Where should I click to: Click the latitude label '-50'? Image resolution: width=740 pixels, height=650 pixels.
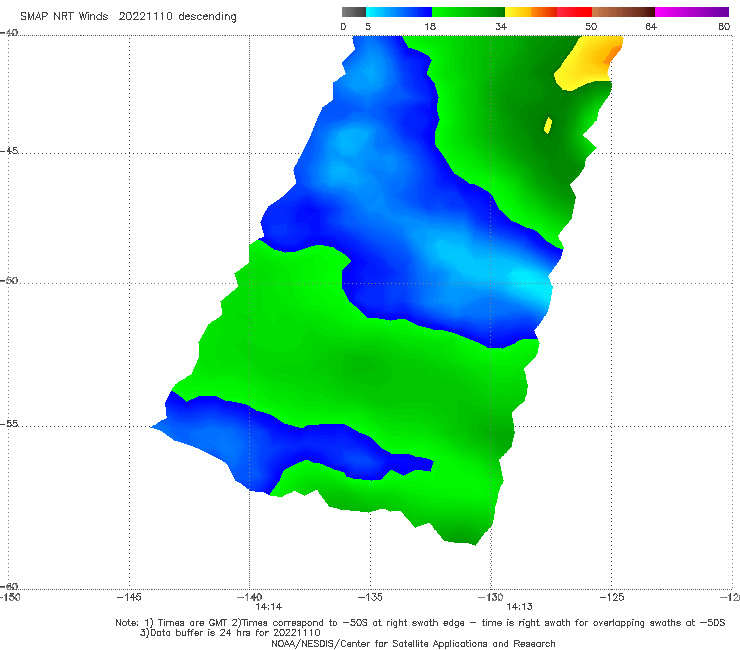[9, 280]
